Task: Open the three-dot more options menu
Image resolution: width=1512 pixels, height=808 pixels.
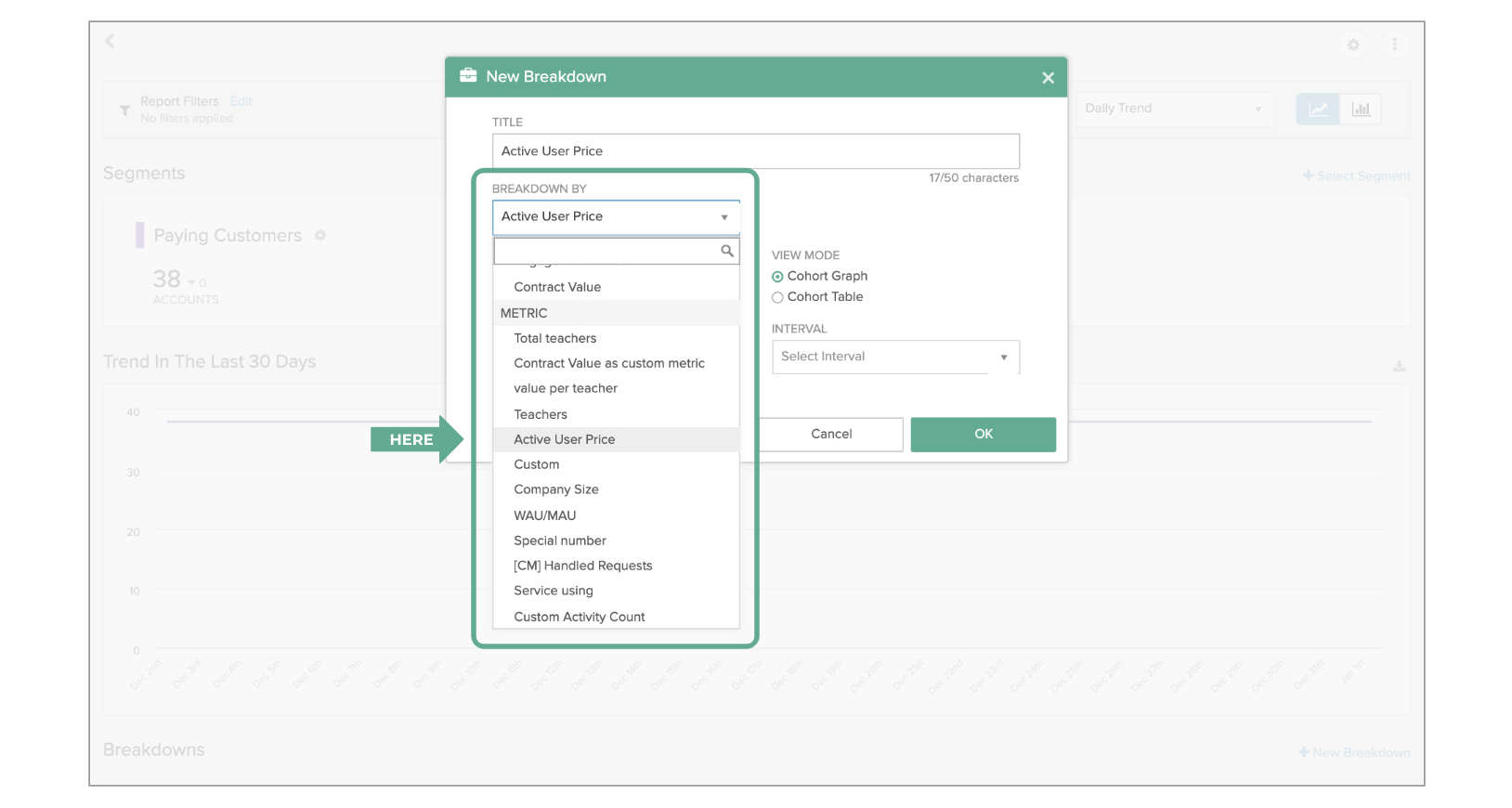Action: [x=1394, y=45]
